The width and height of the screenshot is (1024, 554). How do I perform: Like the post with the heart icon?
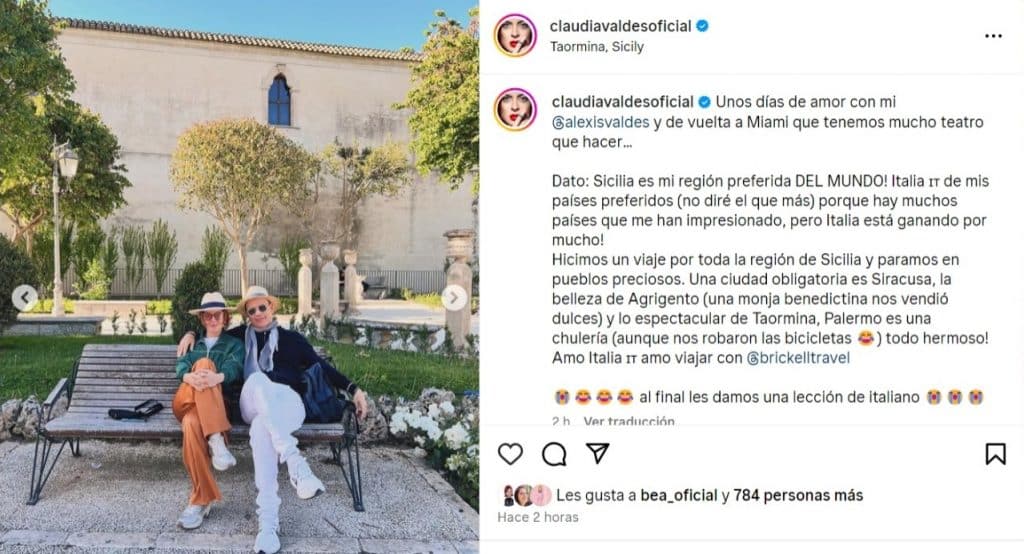511,453
